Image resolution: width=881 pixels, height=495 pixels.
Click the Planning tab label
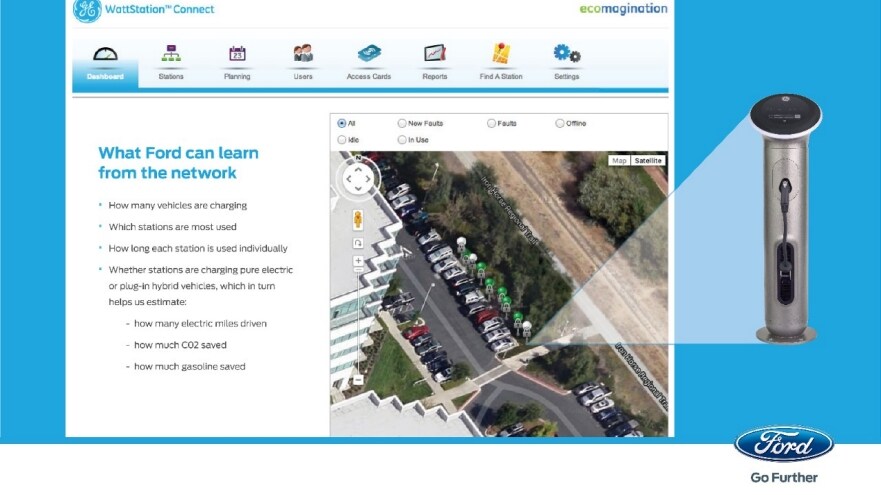click(x=237, y=76)
